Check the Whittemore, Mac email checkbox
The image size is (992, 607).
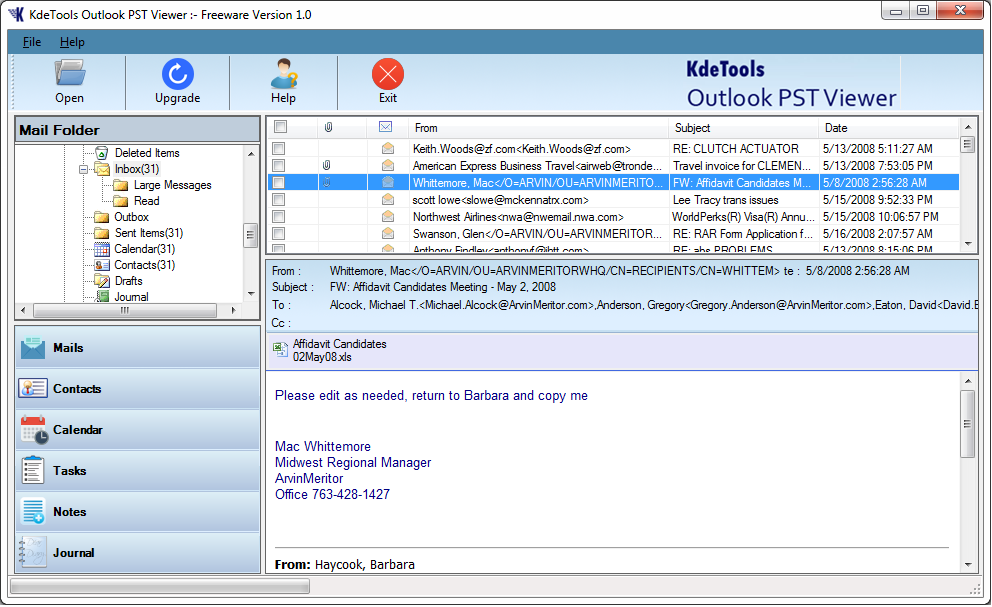[x=278, y=182]
